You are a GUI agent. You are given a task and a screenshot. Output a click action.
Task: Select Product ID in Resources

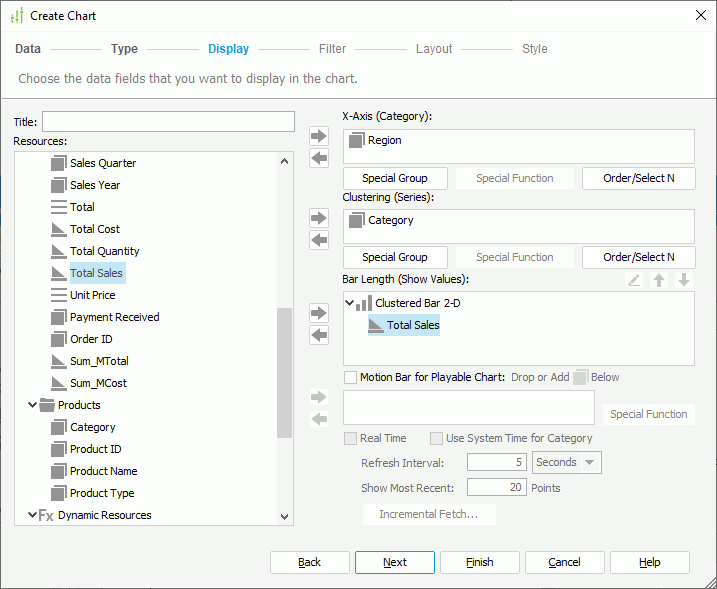click(x=96, y=449)
